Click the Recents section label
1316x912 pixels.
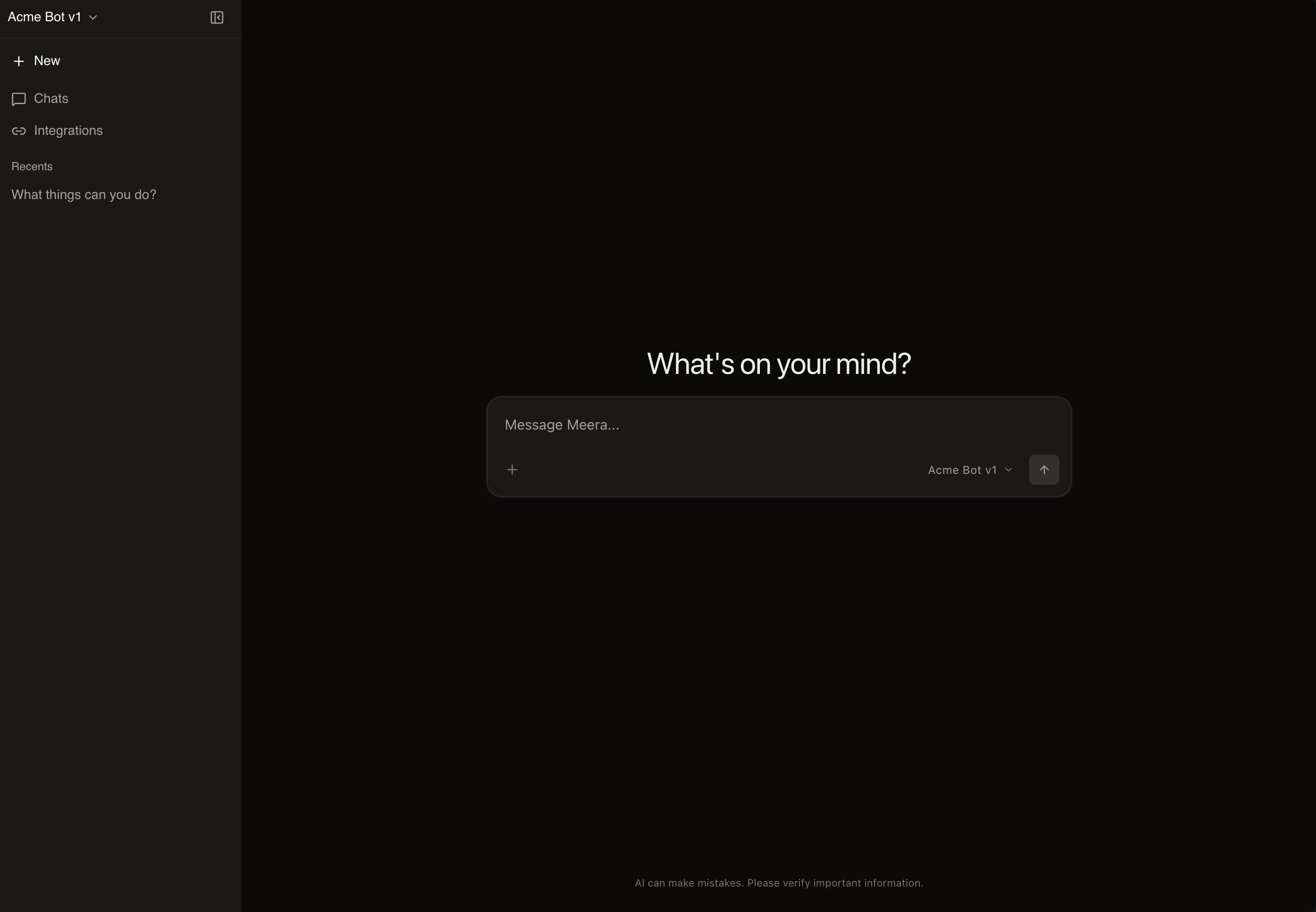pos(32,166)
